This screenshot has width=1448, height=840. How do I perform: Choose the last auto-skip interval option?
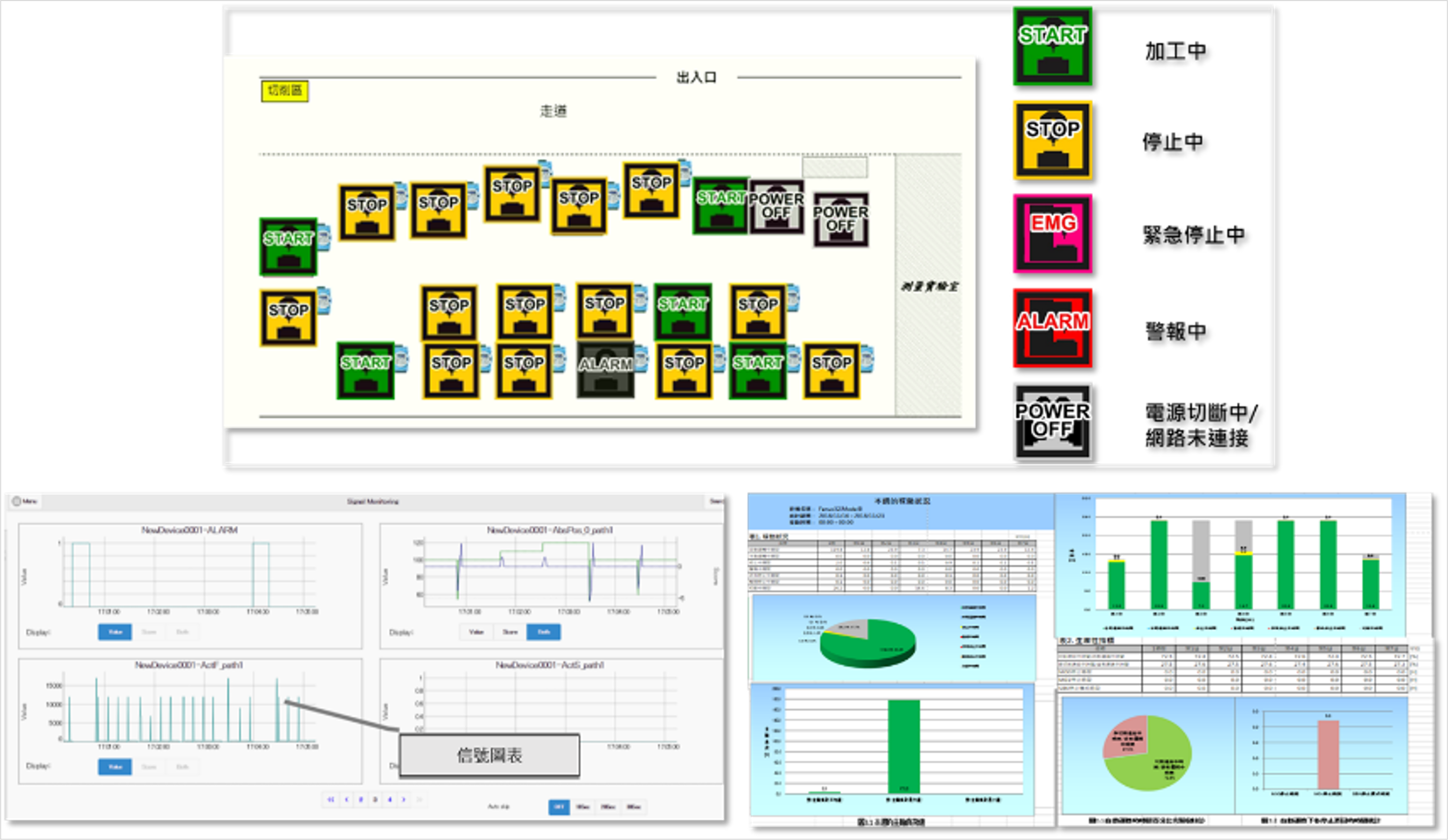[634, 807]
